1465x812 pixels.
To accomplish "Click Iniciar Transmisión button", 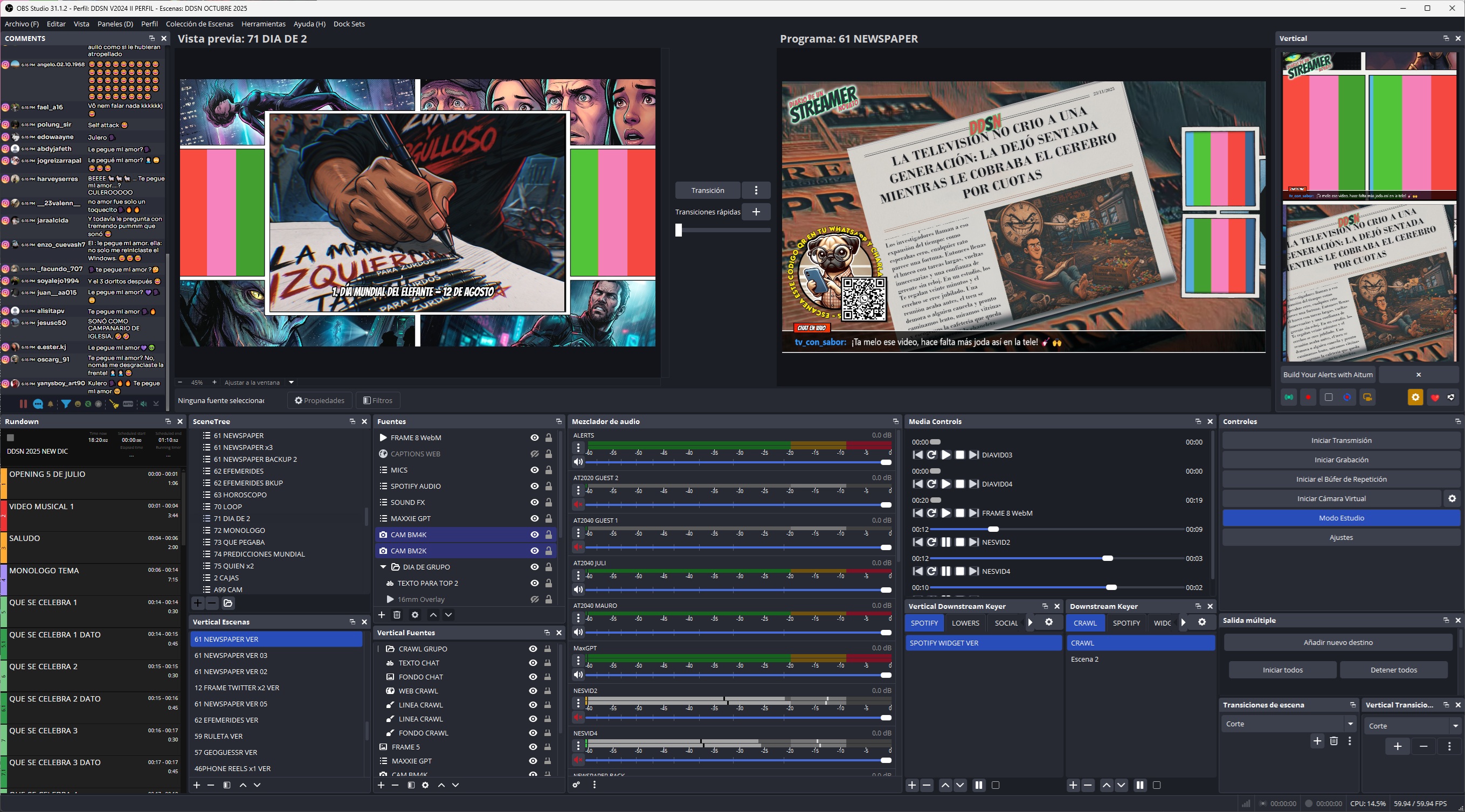I will (x=1342, y=441).
